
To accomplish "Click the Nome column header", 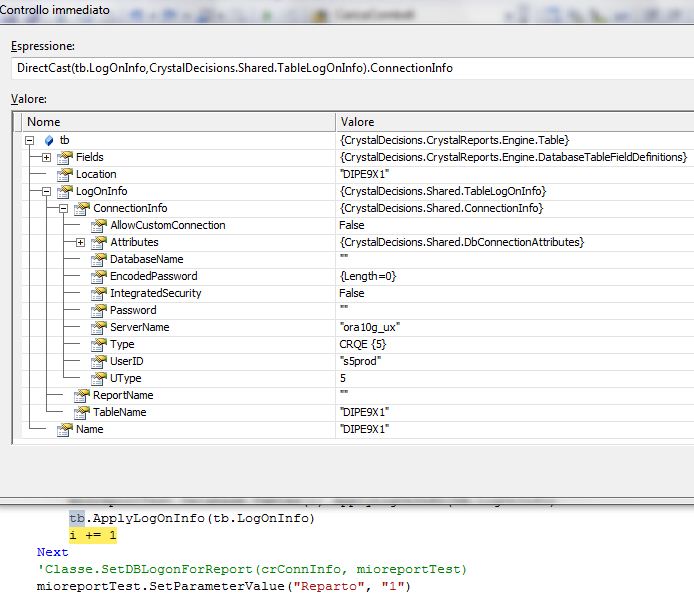I will [178, 122].
